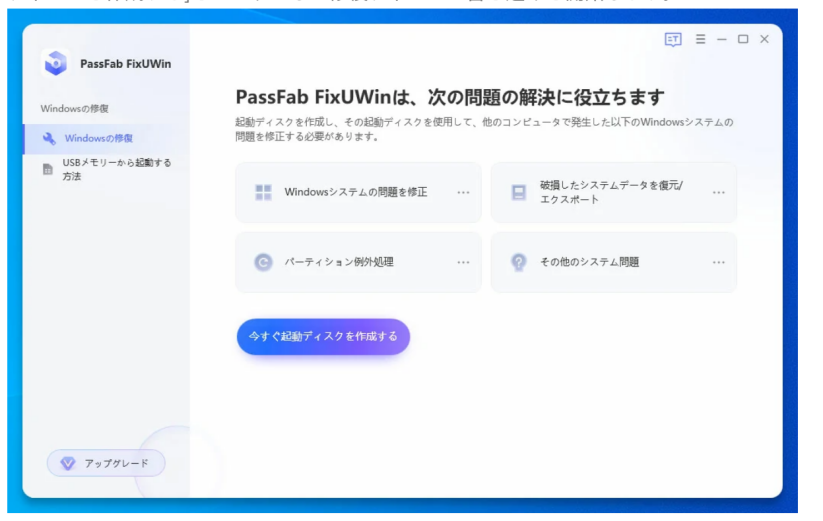Open the その他のシステム問題 card

(614, 262)
